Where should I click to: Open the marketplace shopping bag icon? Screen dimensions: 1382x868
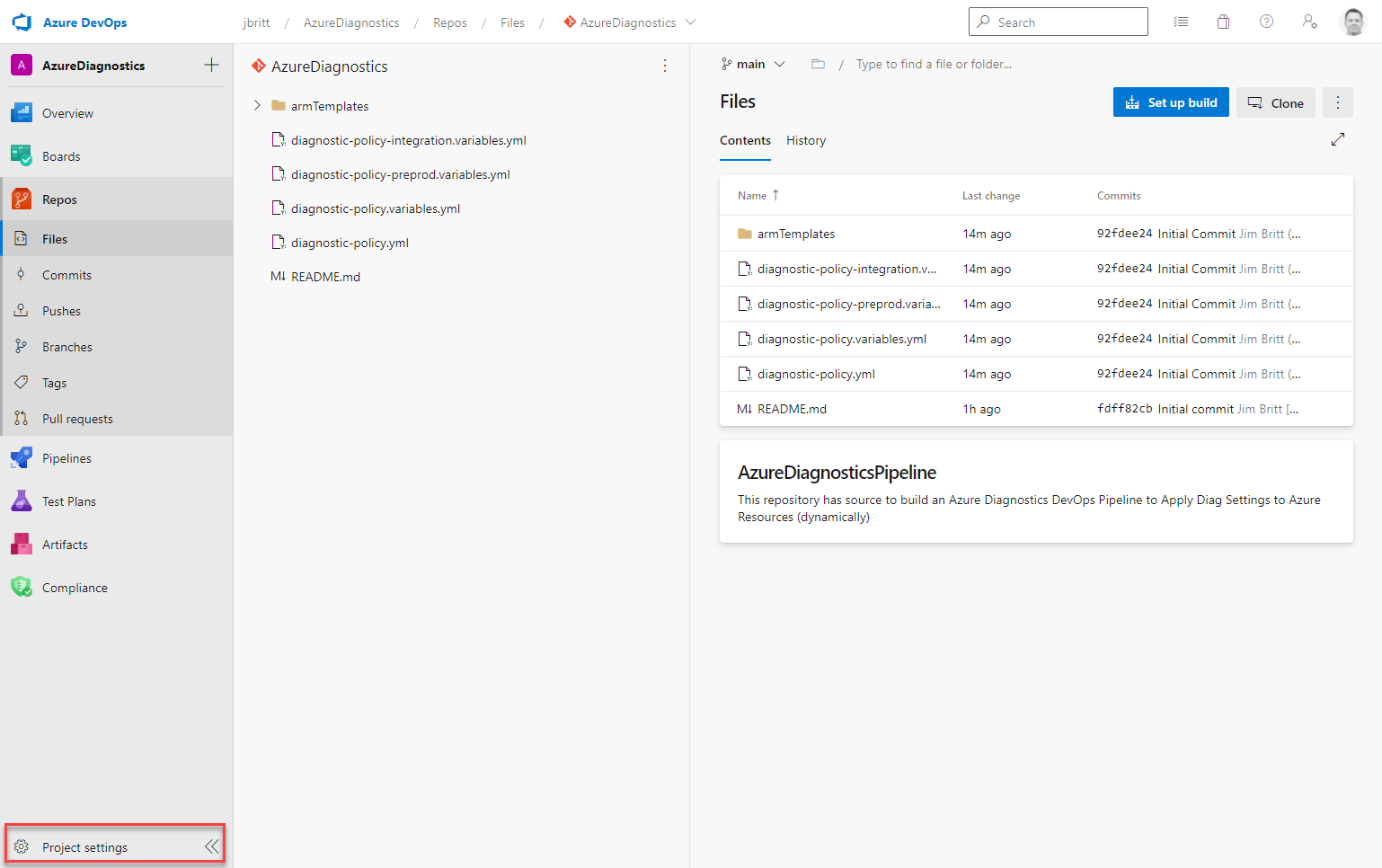pos(1224,22)
